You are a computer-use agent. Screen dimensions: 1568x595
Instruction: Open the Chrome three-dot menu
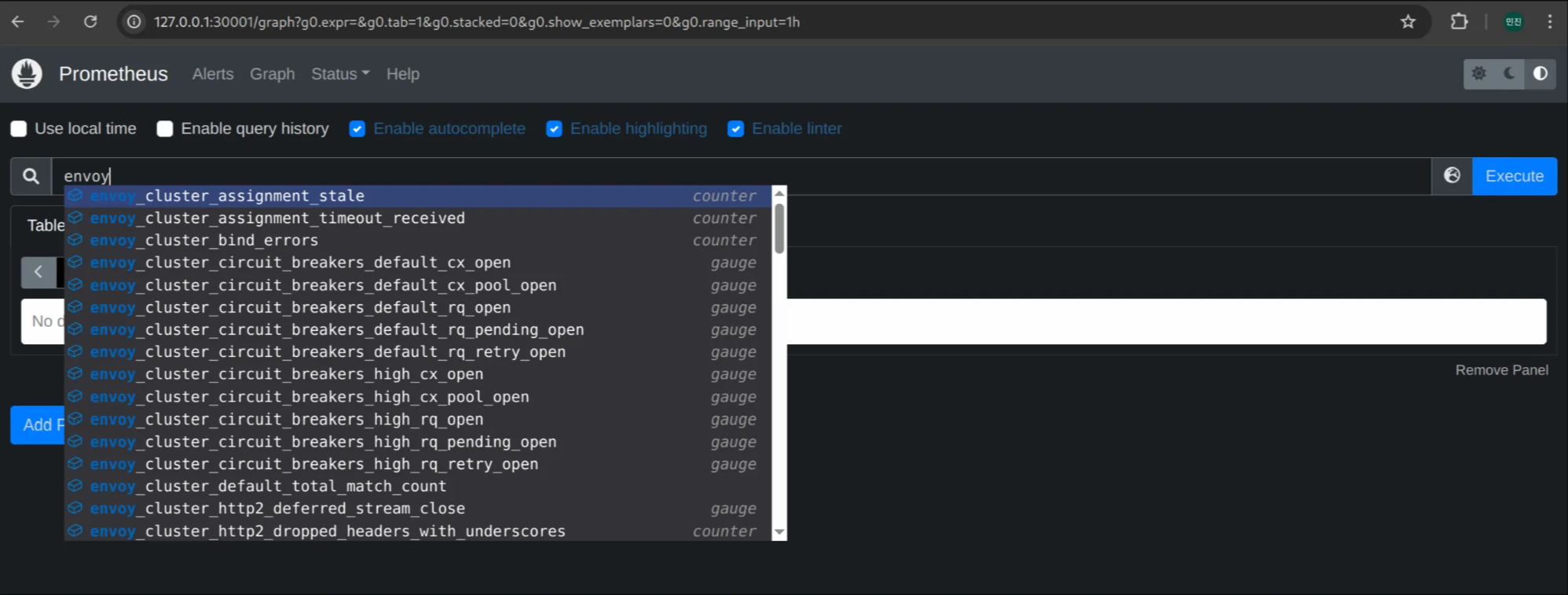[x=1550, y=22]
